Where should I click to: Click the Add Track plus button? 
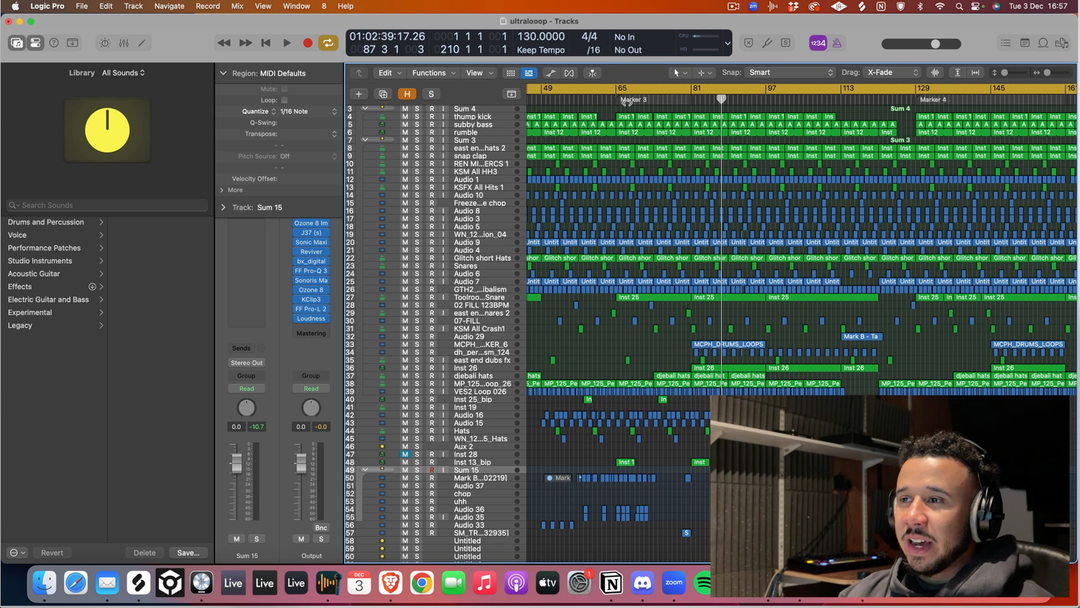(x=359, y=94)
